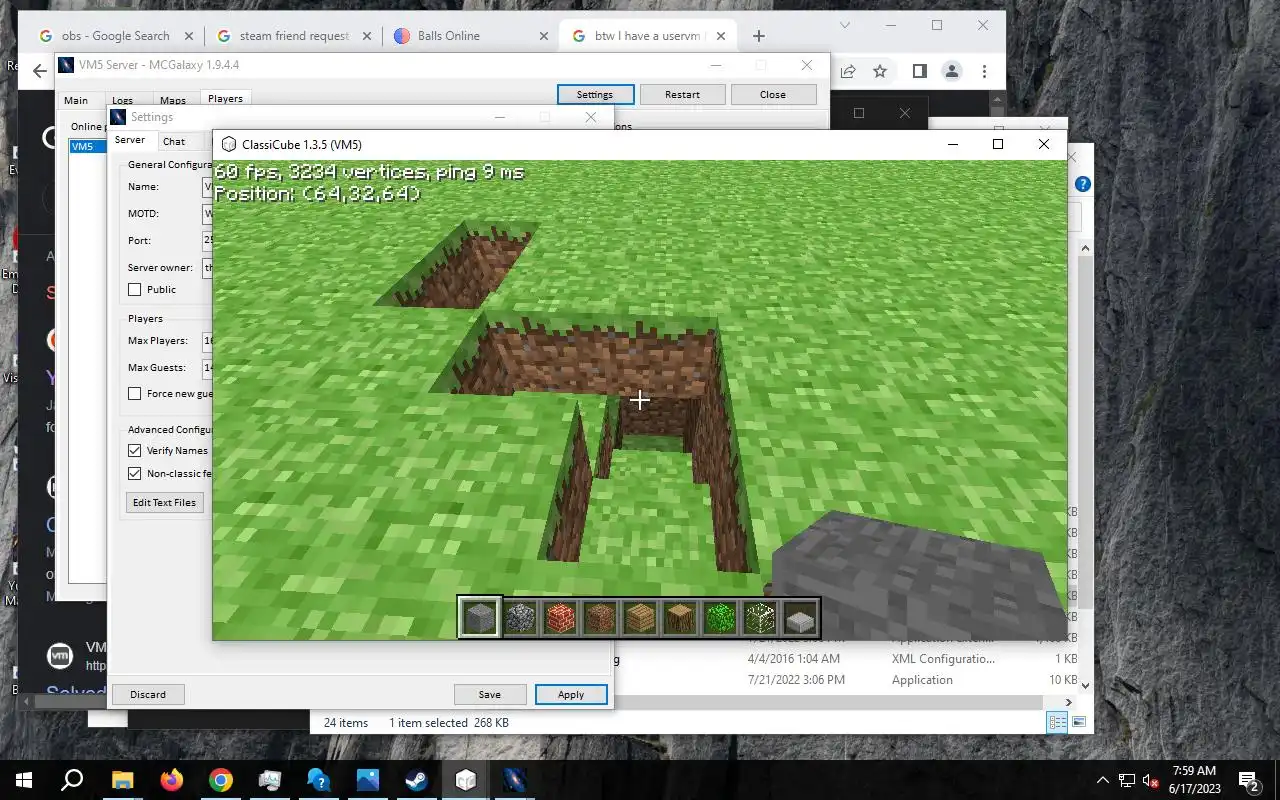Click the ClassiCube title bar cube icon
1280x800 pixels.
click(x=228, y=144)
